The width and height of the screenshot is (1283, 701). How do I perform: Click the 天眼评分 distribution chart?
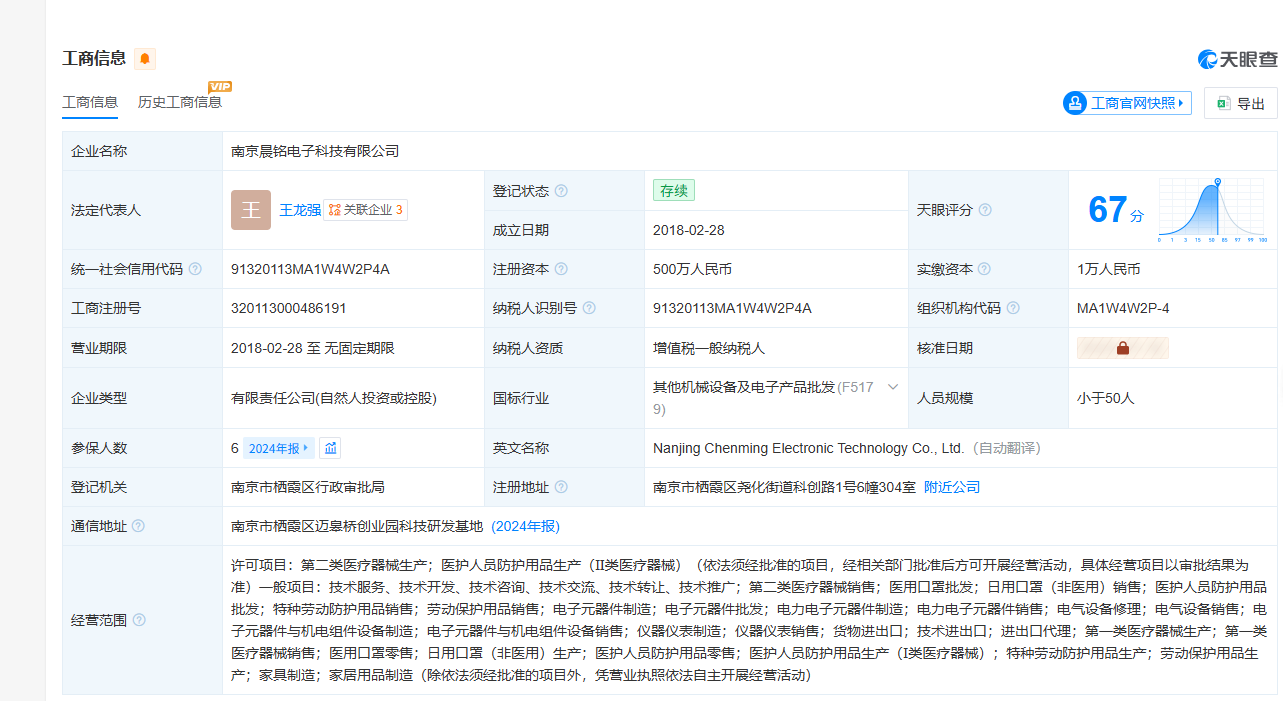coord(1213,210)
